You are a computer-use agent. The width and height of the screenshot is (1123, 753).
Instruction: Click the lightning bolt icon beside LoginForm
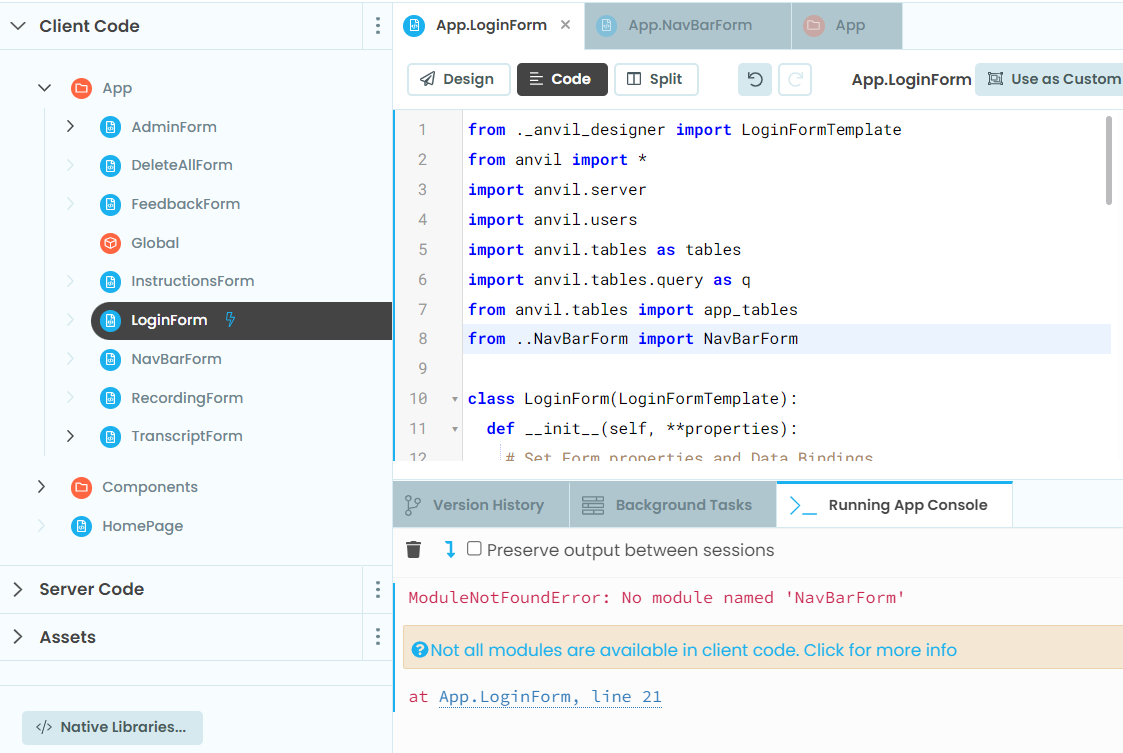(x=230, y=320)
